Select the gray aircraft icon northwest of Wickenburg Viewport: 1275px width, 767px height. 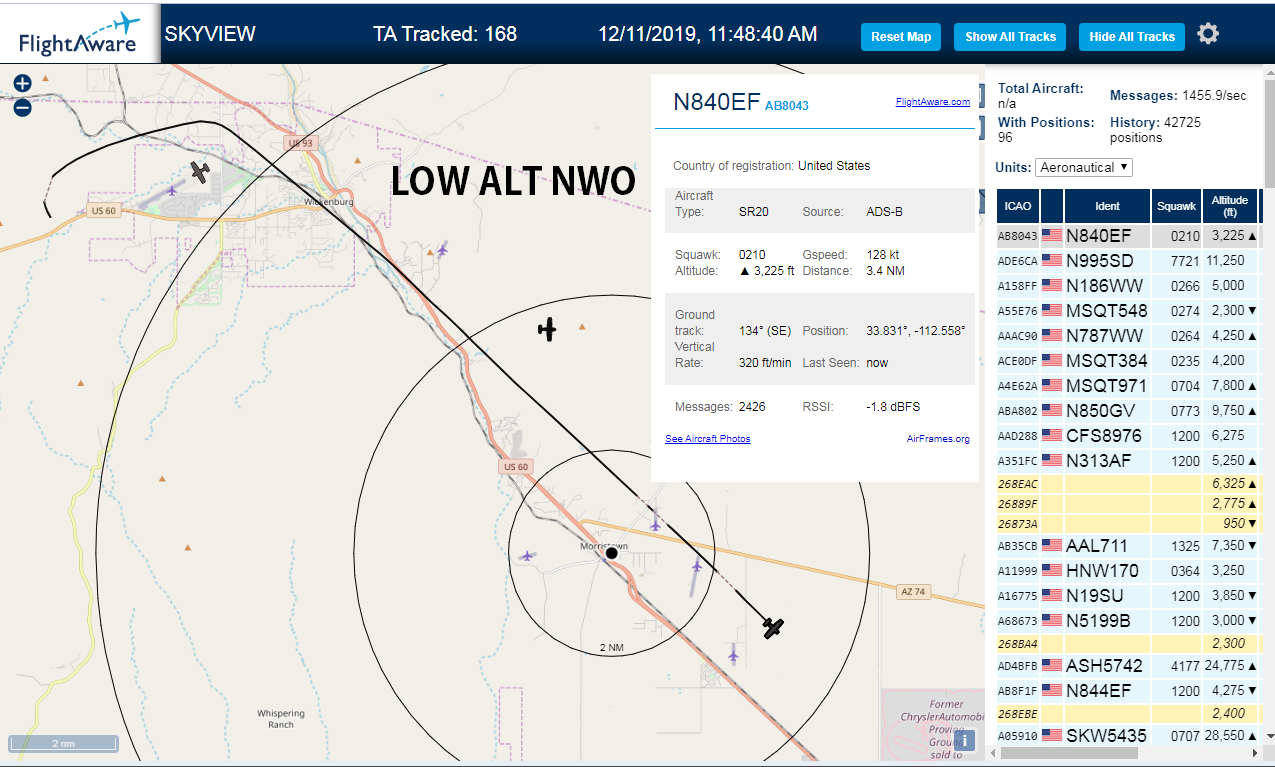[x=201, y=172]
